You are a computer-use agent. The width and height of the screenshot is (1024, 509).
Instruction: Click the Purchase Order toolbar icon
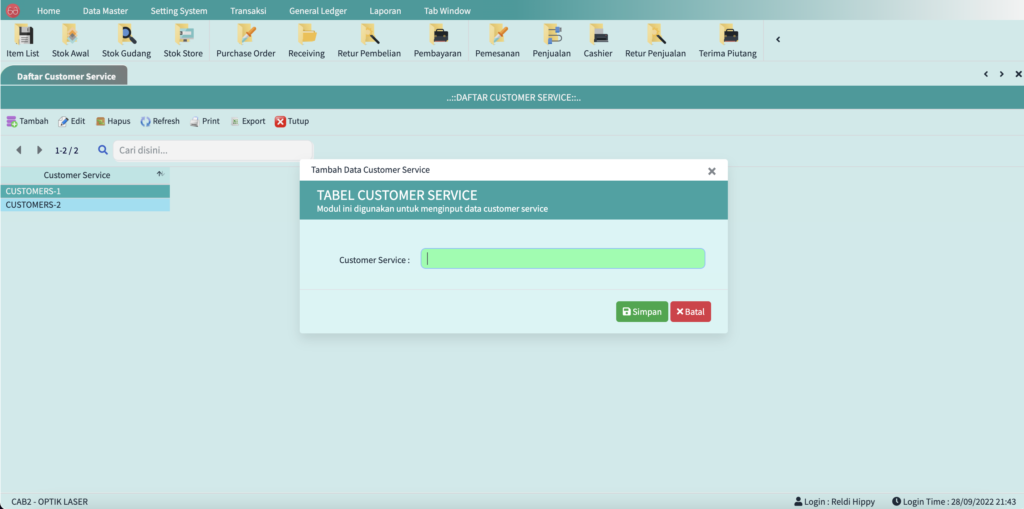point(245,41)
